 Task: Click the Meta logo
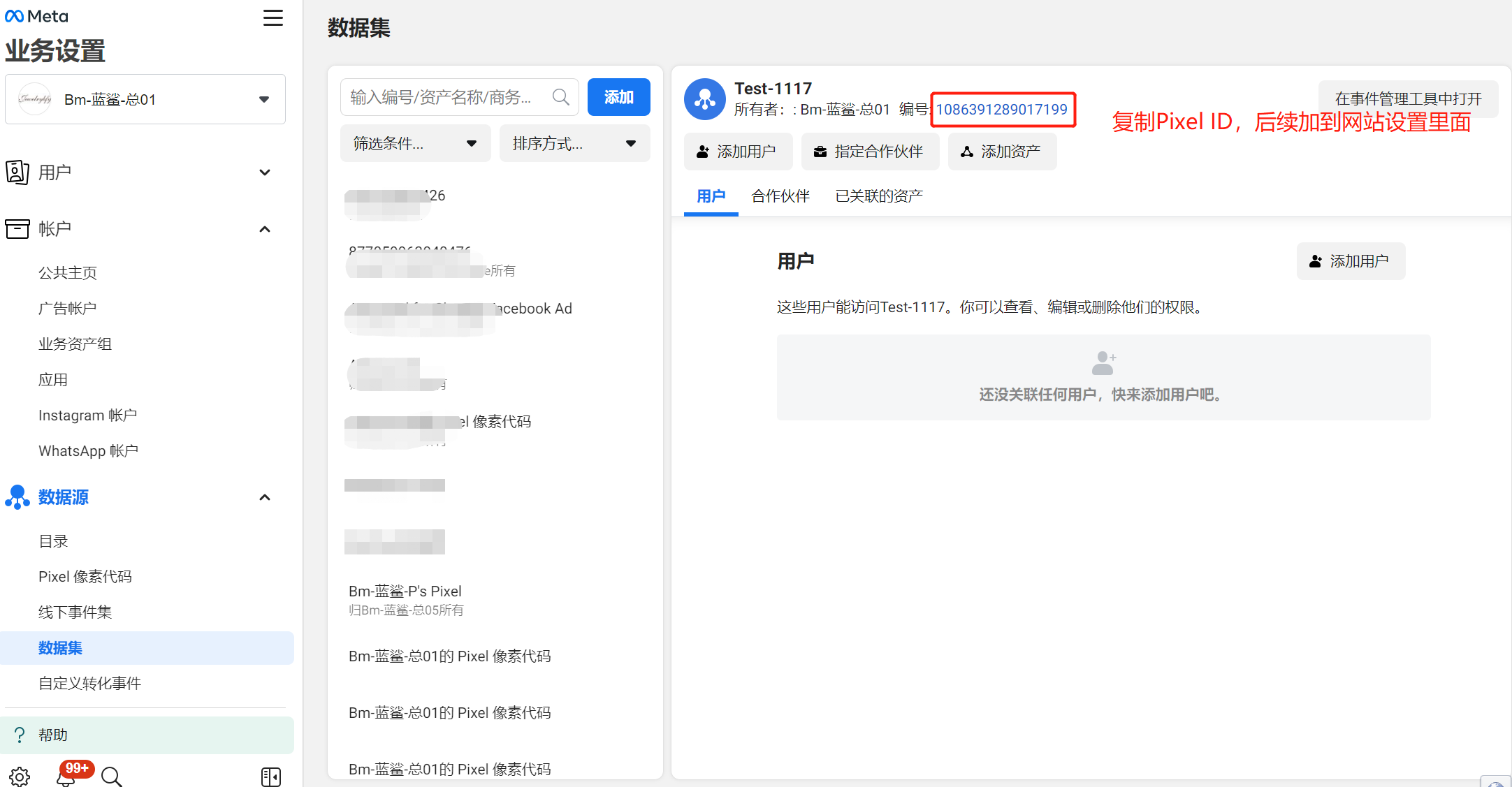[x=36, y=16]
